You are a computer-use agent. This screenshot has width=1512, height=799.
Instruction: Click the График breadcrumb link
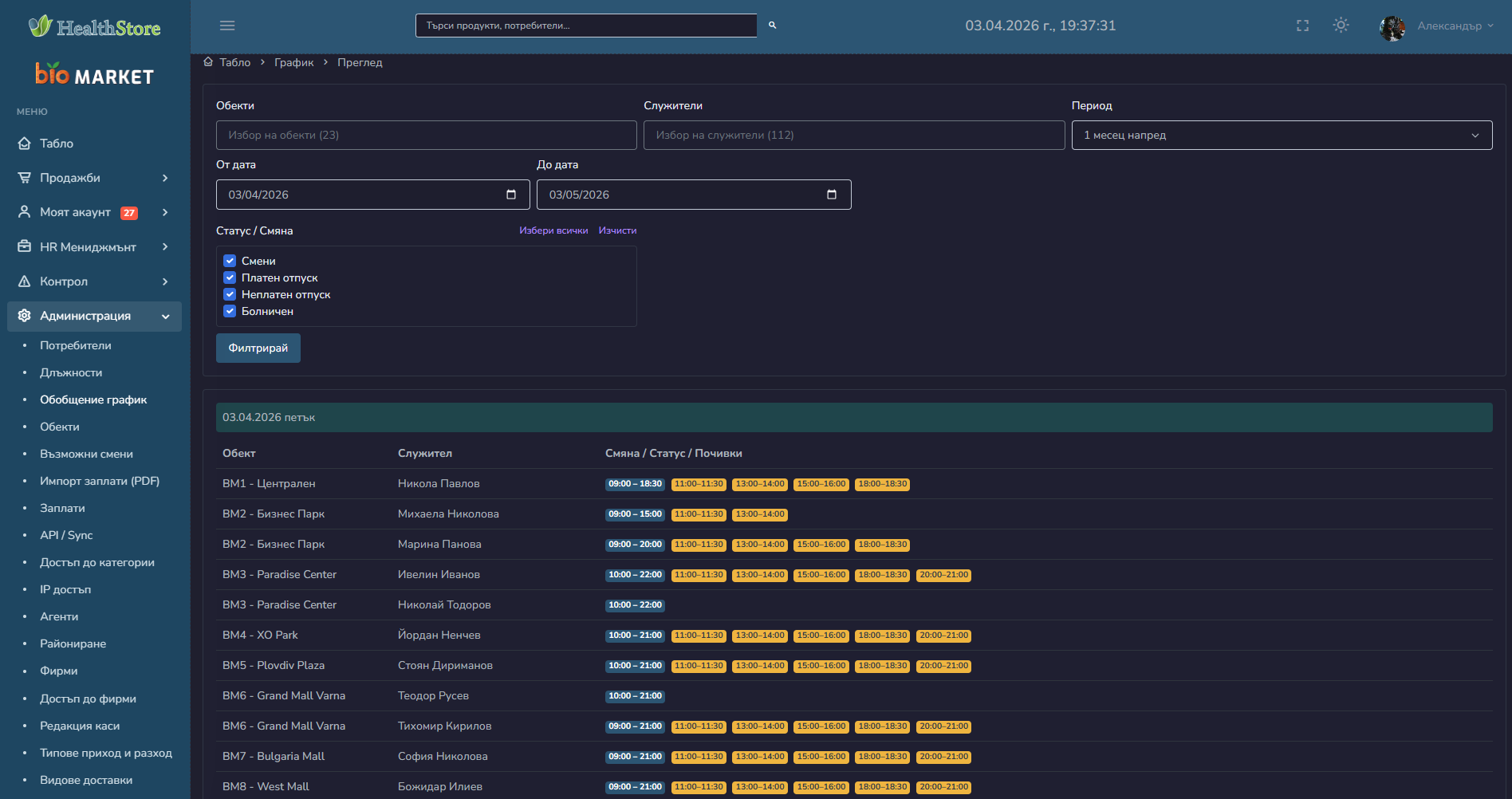(x=294, y=62)
